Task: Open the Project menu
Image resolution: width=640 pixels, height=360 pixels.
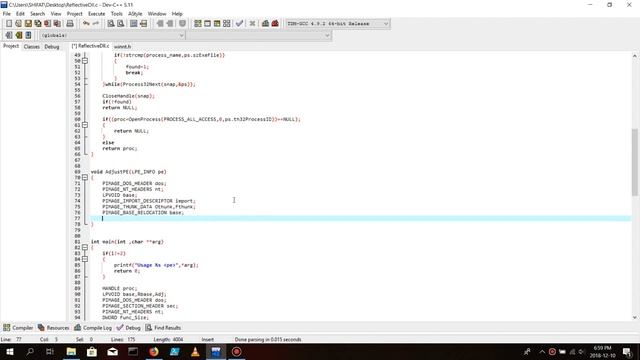Action: (x=75, y=13)
